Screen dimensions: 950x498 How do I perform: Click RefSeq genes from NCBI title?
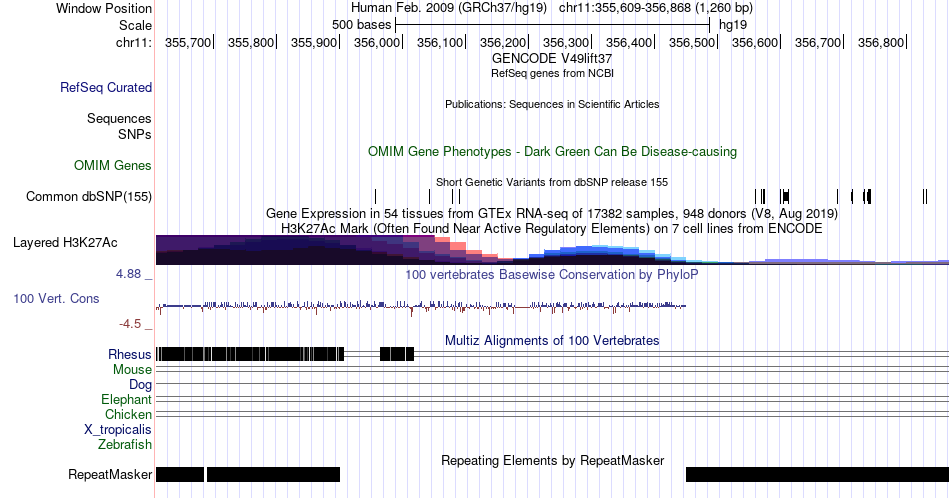click(x=552, y=73)
